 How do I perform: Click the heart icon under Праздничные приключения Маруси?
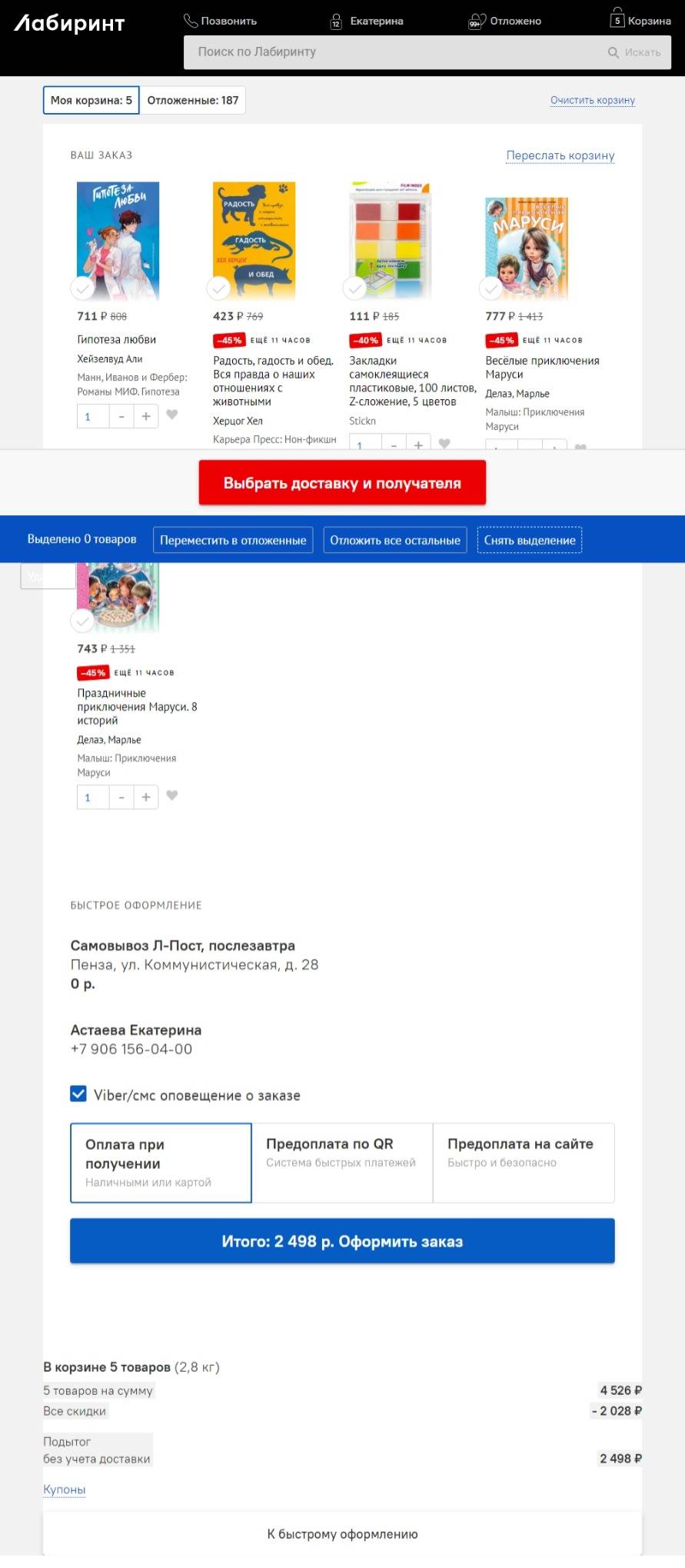[x=172, y=796]
